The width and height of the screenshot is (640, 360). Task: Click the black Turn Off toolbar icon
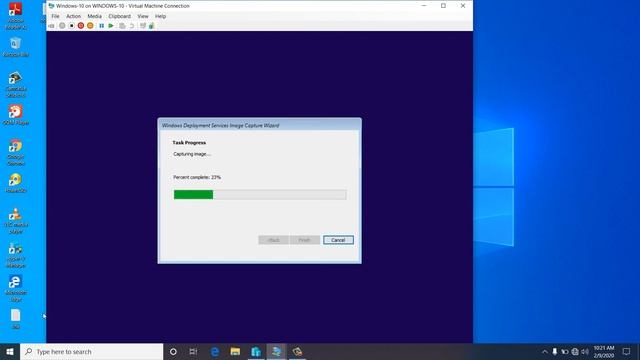coord(71,26)
